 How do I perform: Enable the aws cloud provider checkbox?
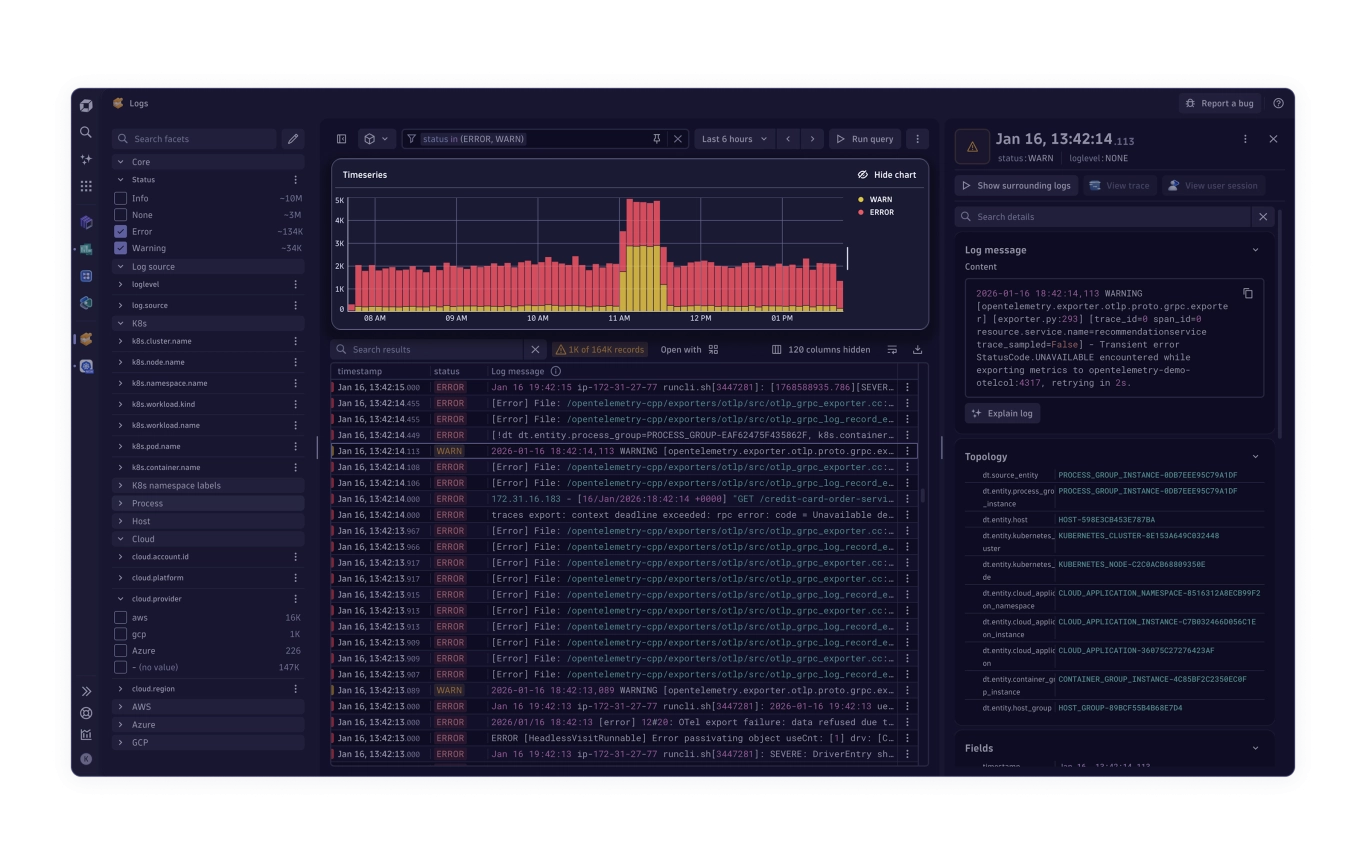[121, 618]
